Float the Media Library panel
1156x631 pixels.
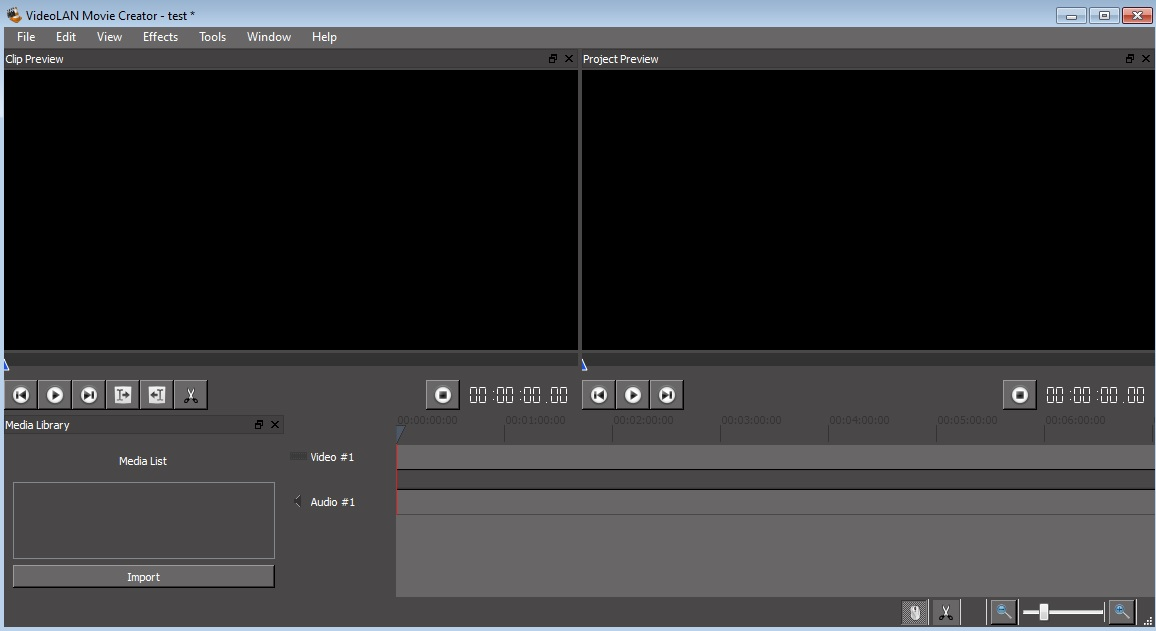[259, 425]
